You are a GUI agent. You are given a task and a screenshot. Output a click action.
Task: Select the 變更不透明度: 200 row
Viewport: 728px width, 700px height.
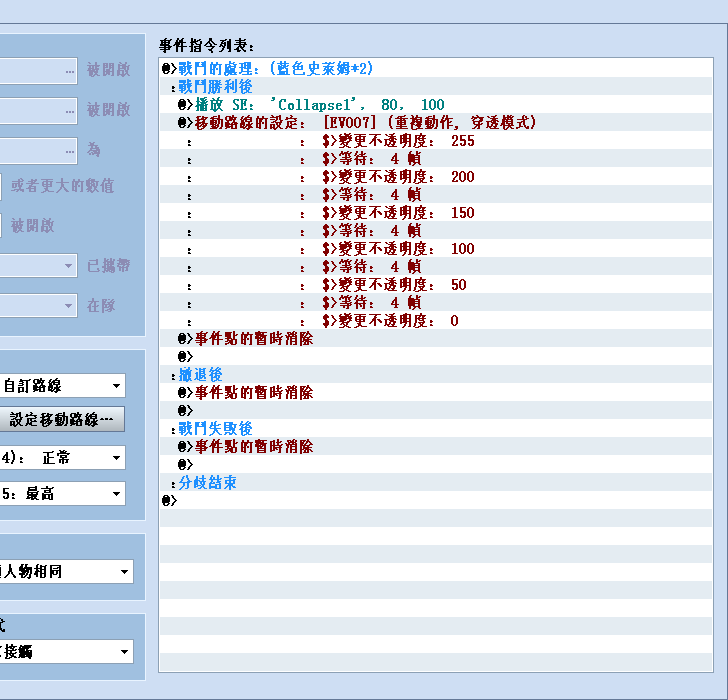coord(436,177)
